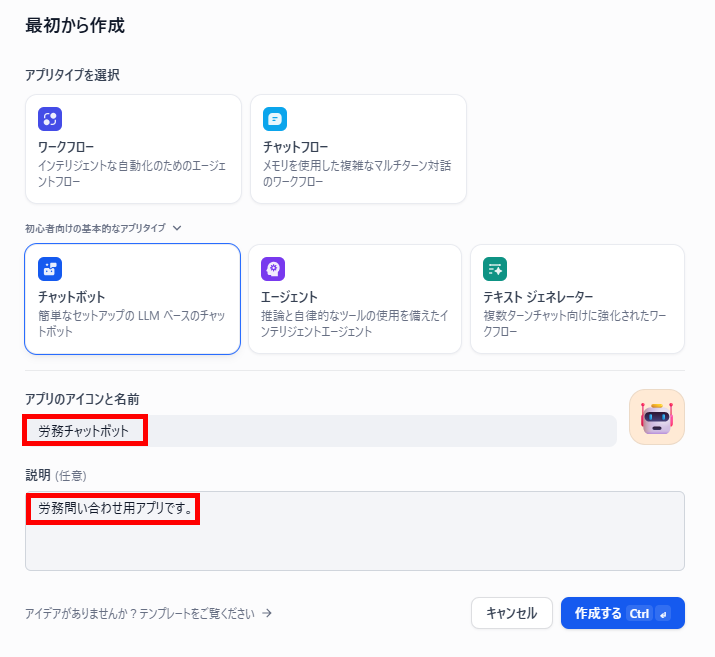Viewport: 715px width, 657px height.
Task: Click the 作成する button
Action: (x=623, y=613)
